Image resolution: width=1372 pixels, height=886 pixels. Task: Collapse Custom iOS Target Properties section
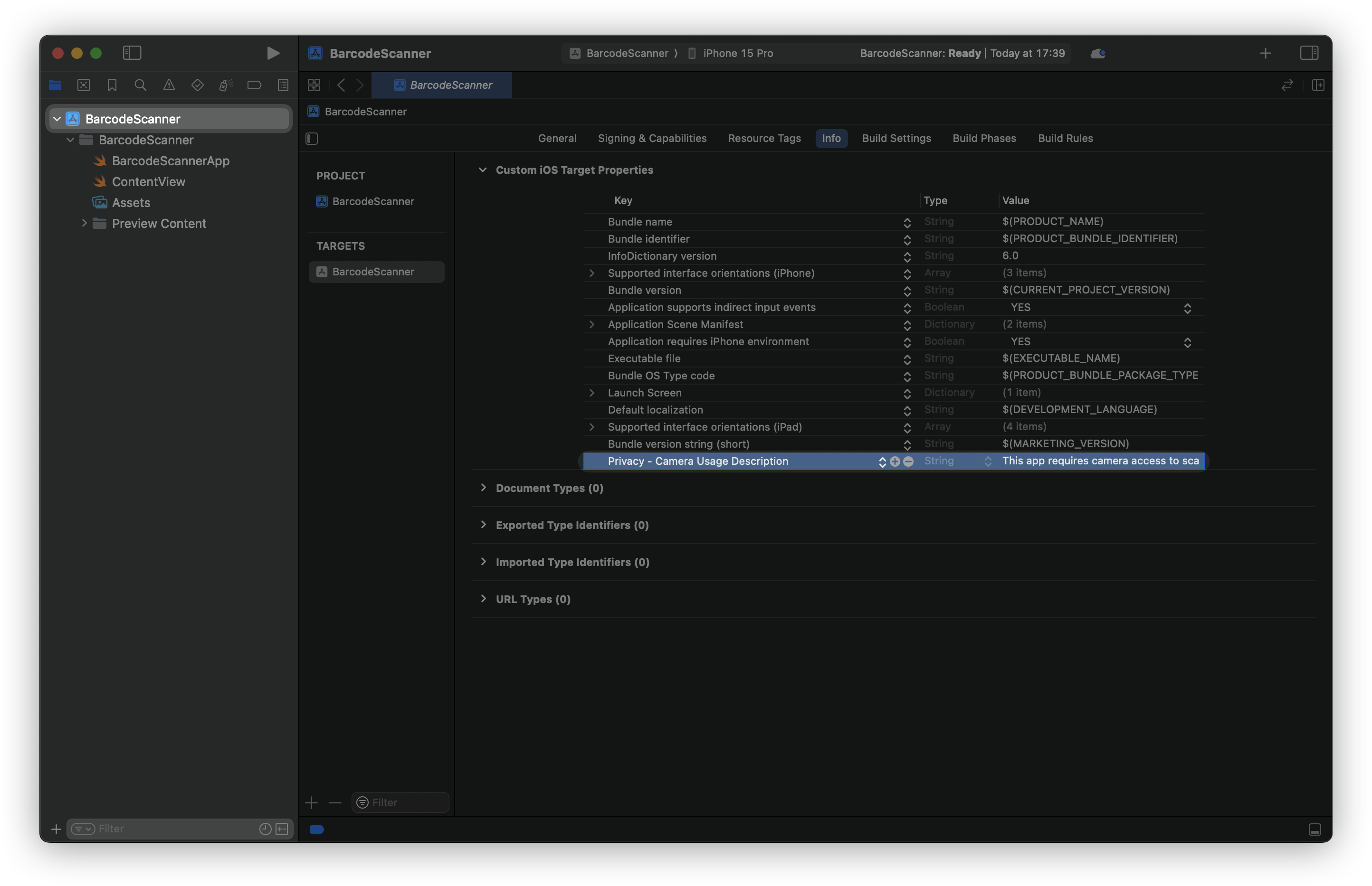pyautogui.click(x=482, y=170)
